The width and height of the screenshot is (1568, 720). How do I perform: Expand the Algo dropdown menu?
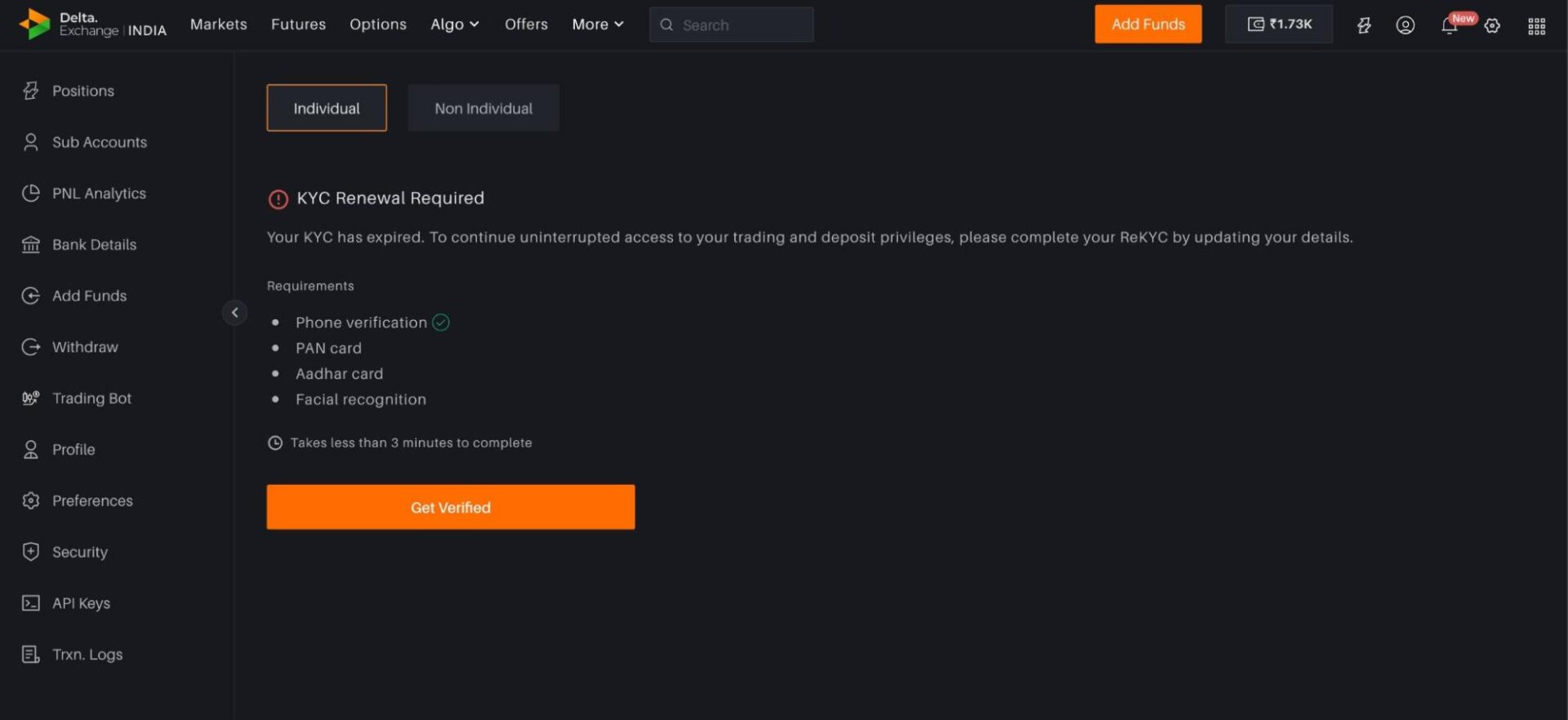(x=454, y=24)
